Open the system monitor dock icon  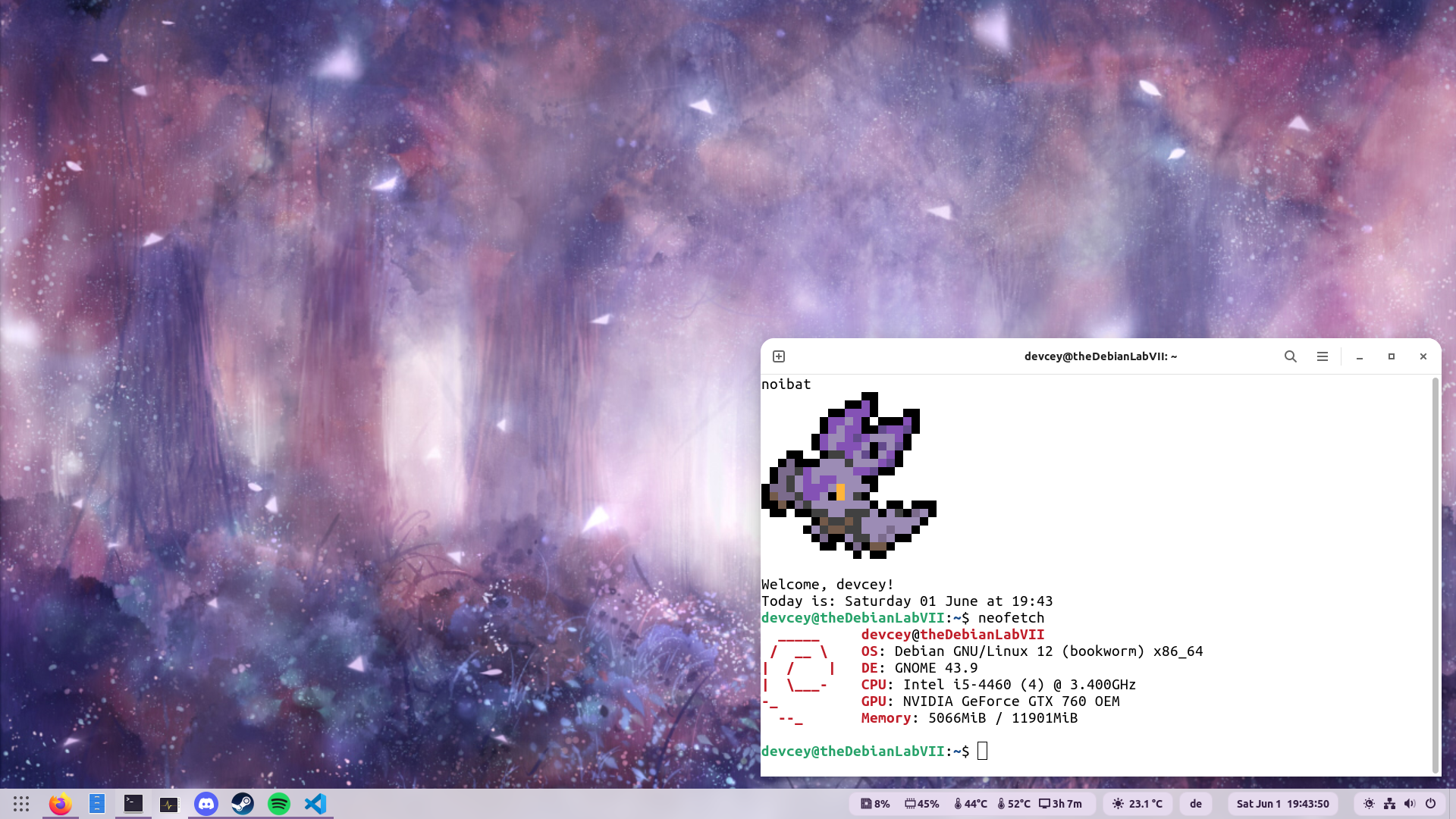(x=169, y=805)
